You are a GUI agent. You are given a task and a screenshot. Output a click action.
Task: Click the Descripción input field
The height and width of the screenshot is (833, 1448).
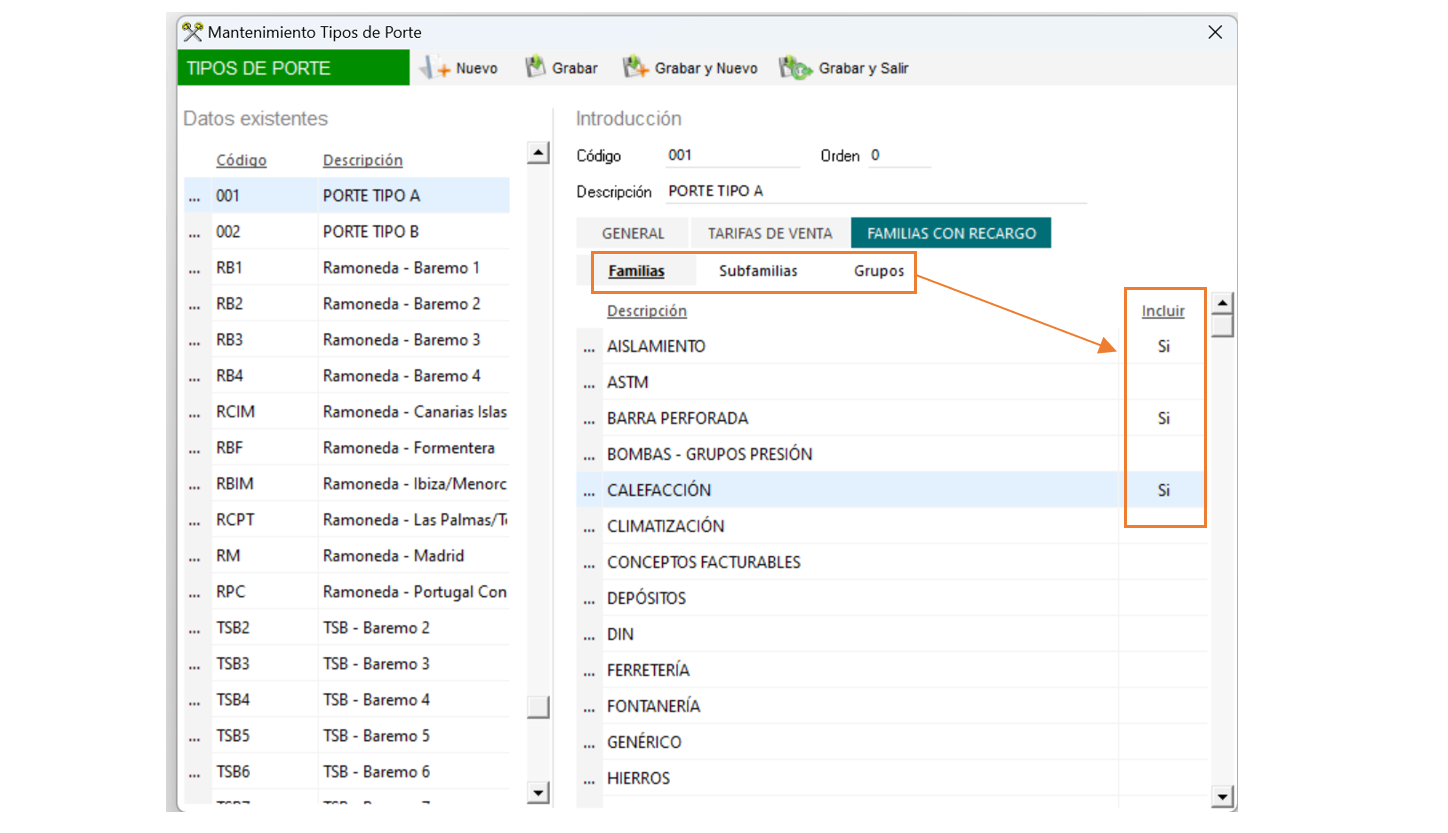(x=875, y=191)
